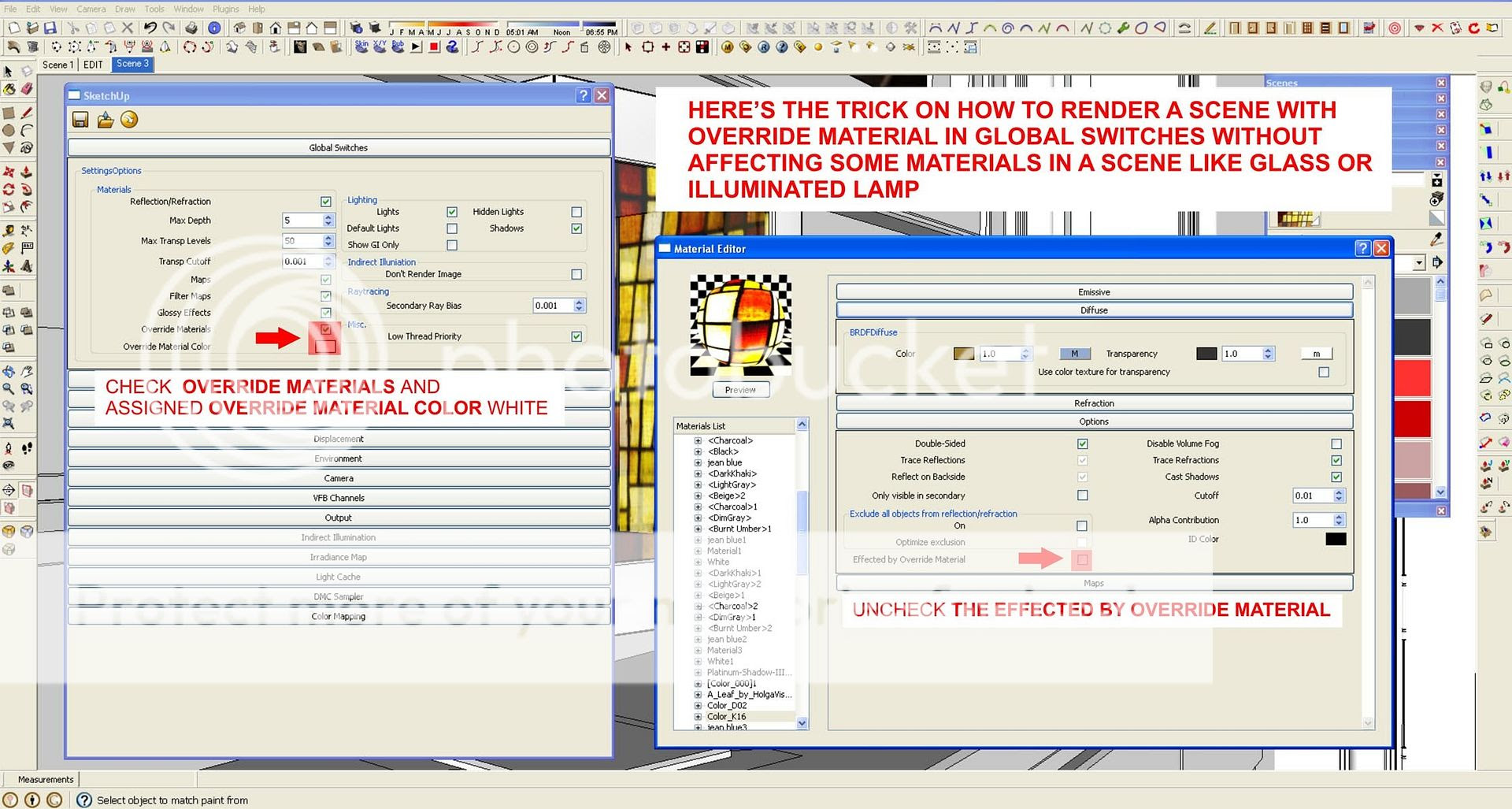
Task: Select the Tape Measure tool
Action: (x=9, y=231)
